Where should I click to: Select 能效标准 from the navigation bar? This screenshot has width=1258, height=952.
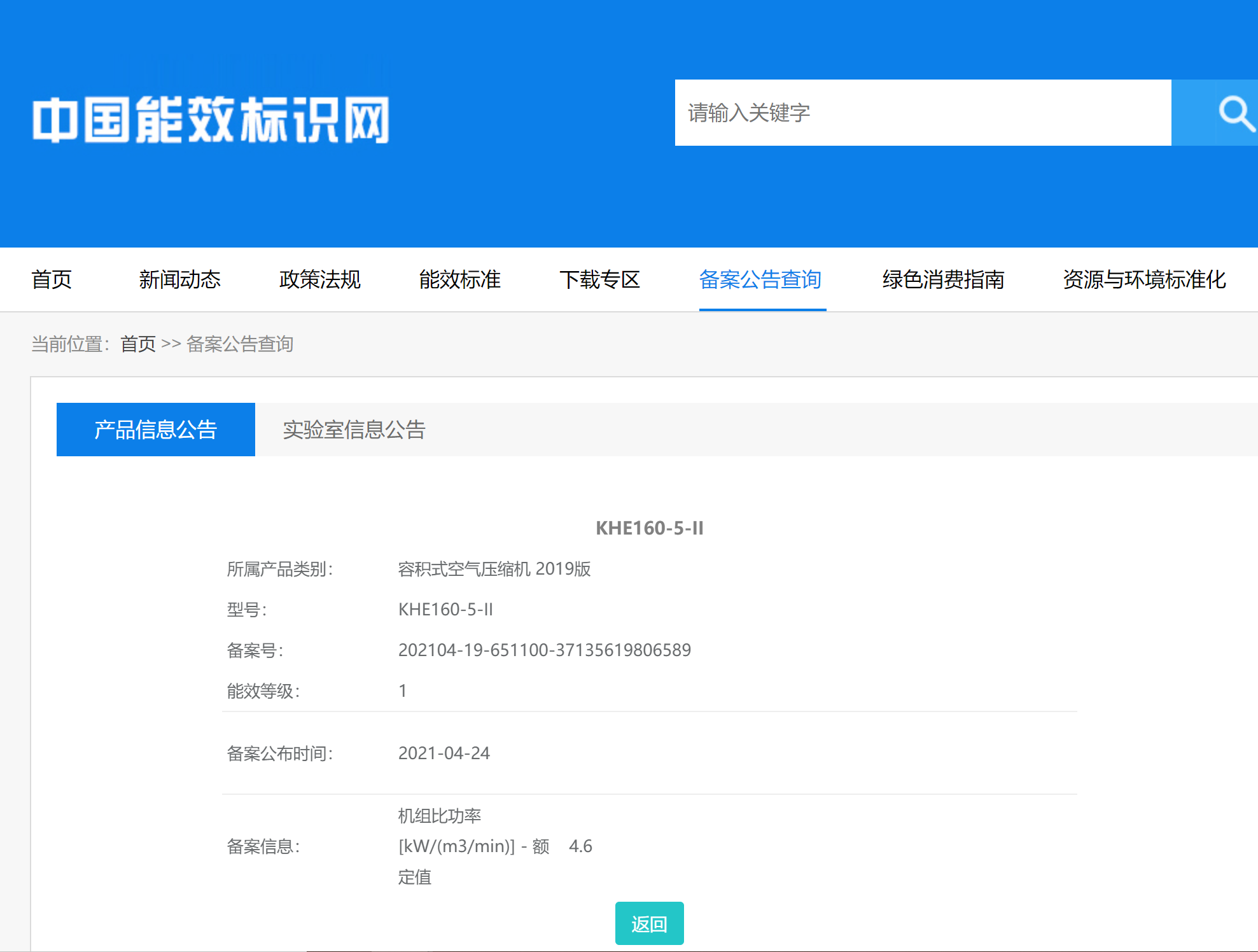(460, 279)
